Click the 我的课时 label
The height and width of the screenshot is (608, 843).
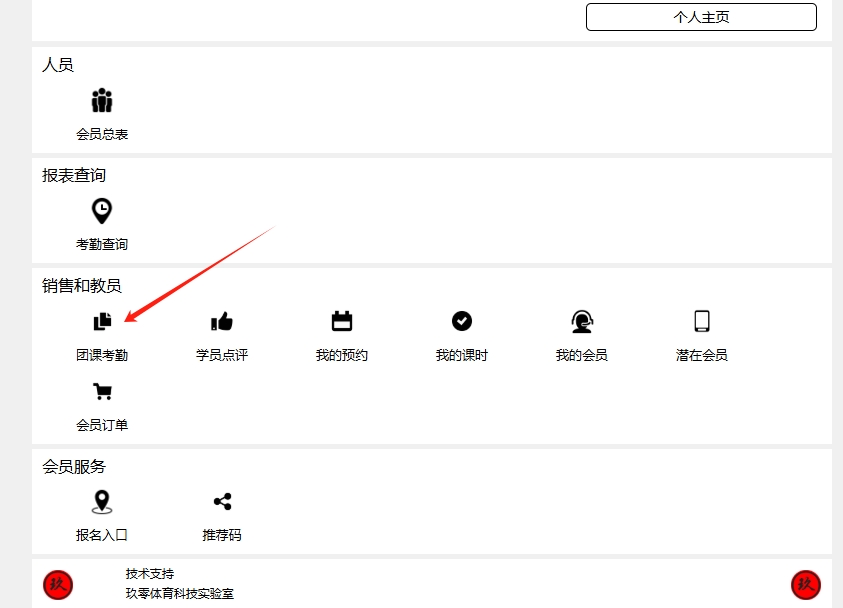(x=462, y=355)
